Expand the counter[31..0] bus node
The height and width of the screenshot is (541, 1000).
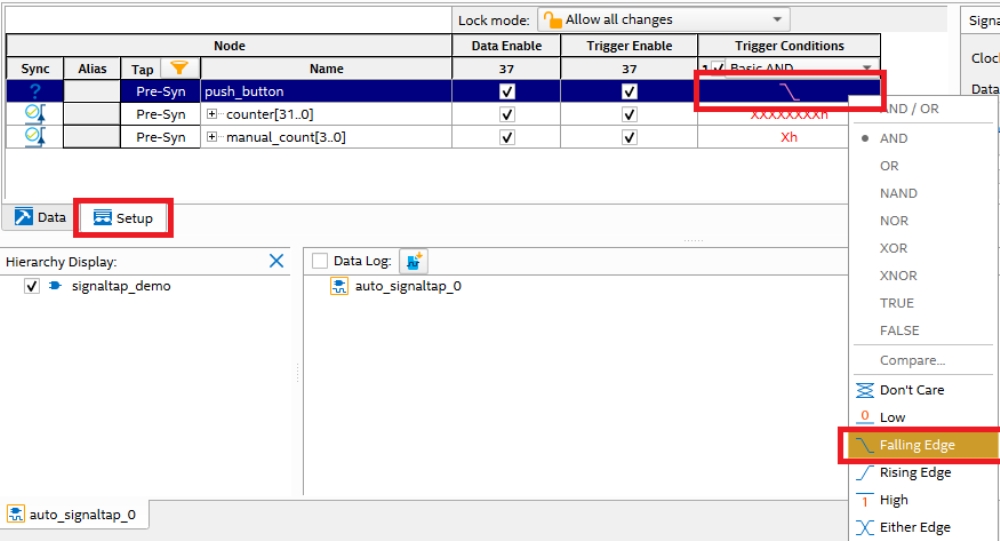click(x=212, y=114)
